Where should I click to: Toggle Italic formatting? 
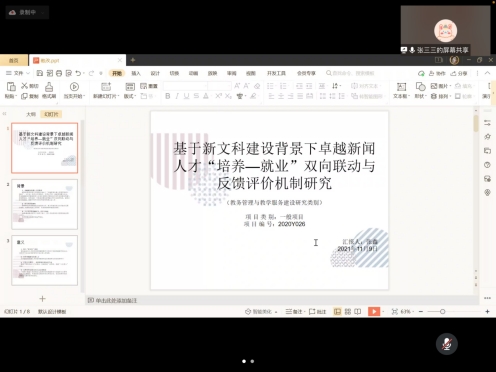177,96
